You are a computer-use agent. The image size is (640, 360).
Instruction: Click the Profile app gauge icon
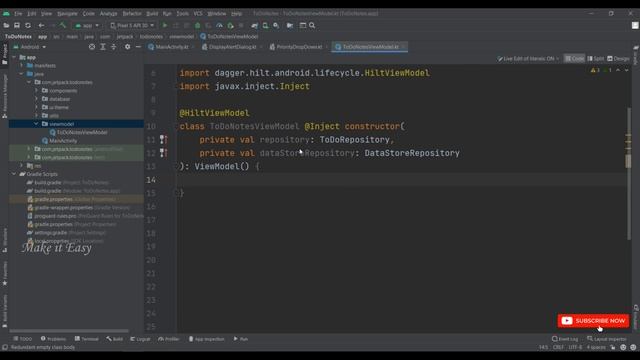pos(219,25)
